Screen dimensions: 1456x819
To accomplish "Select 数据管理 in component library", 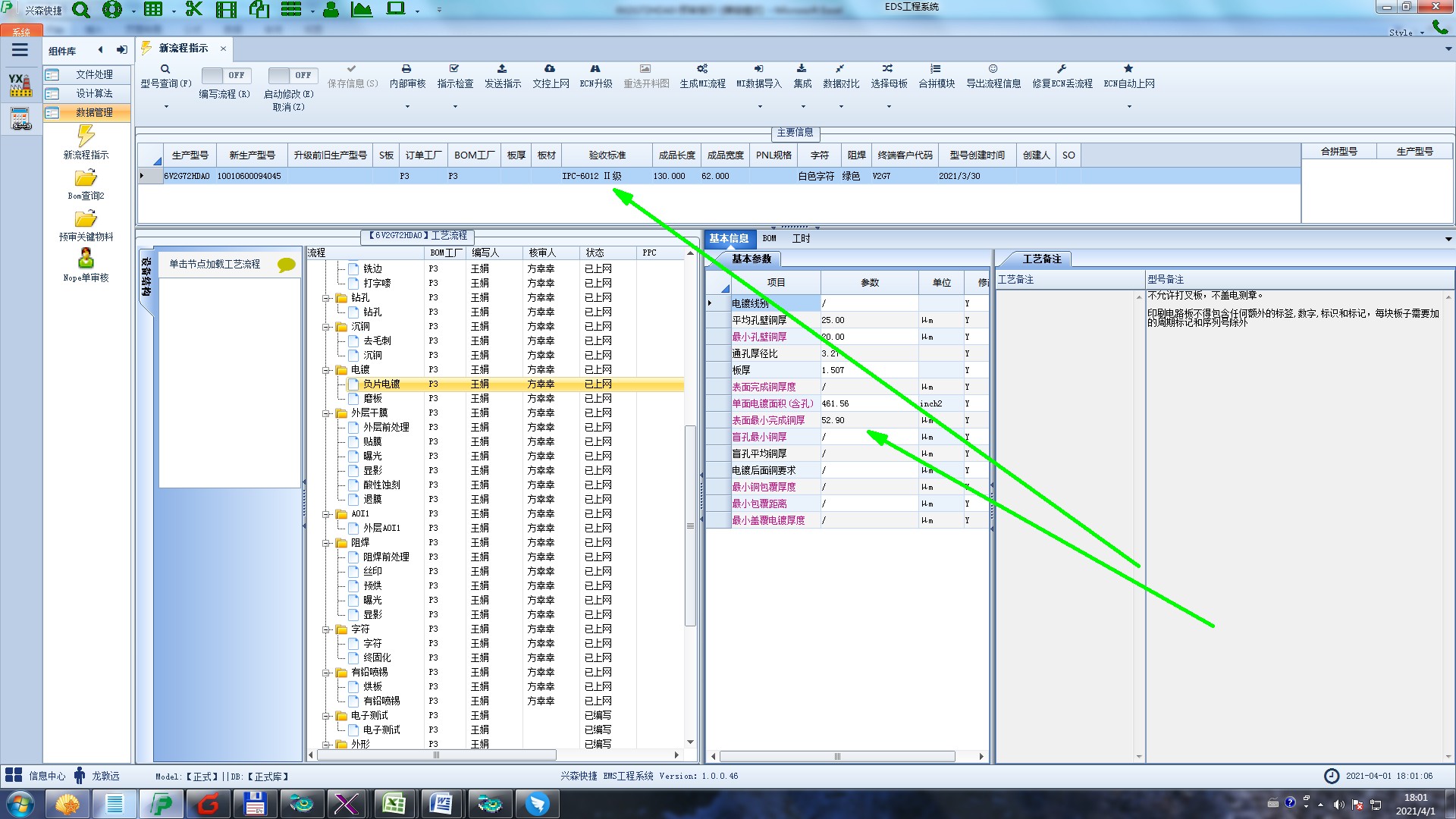I will [93, 112].
